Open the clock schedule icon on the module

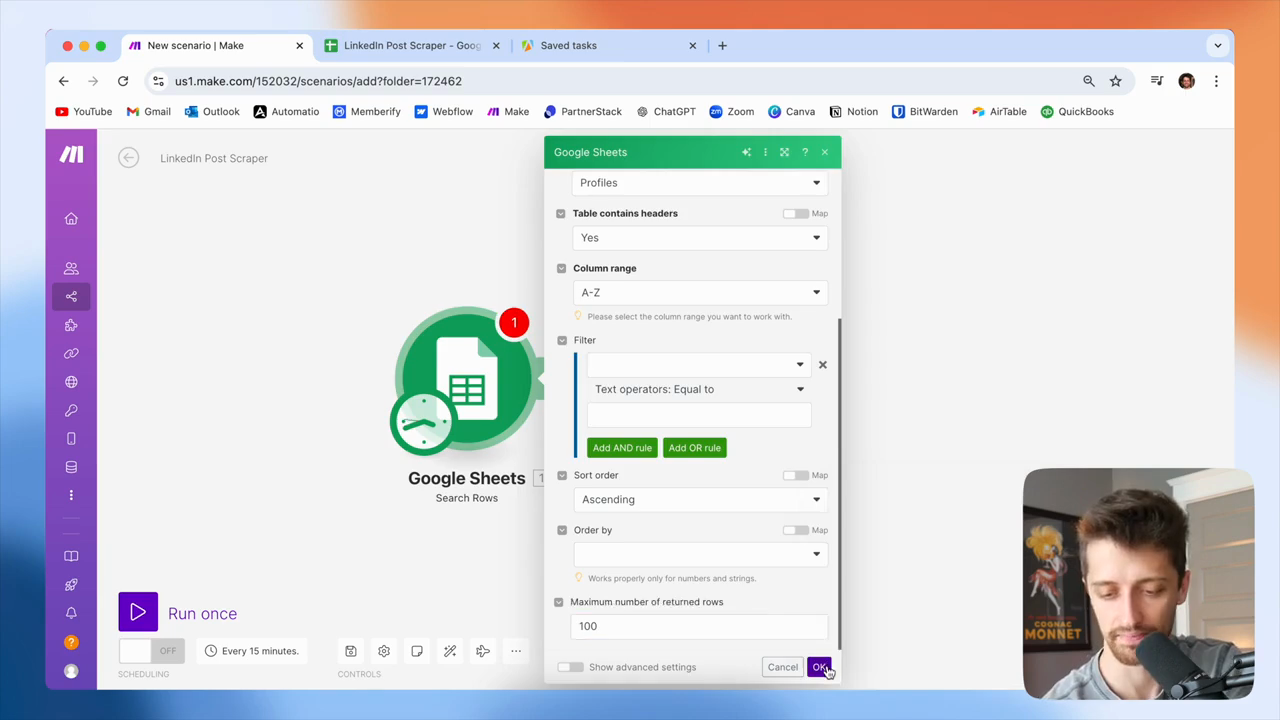(x=423, y=424)
